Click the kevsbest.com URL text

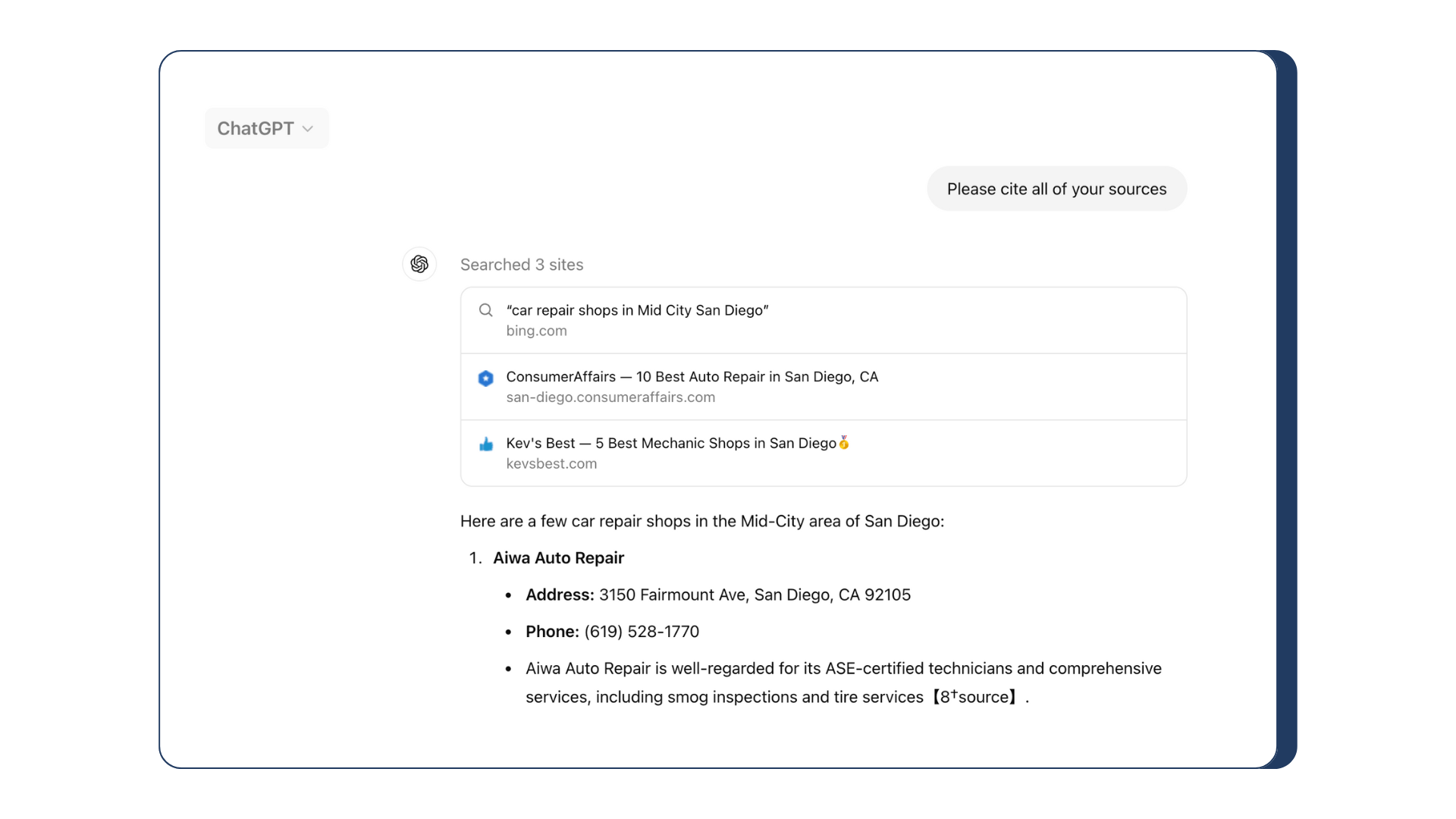[551, 463]
